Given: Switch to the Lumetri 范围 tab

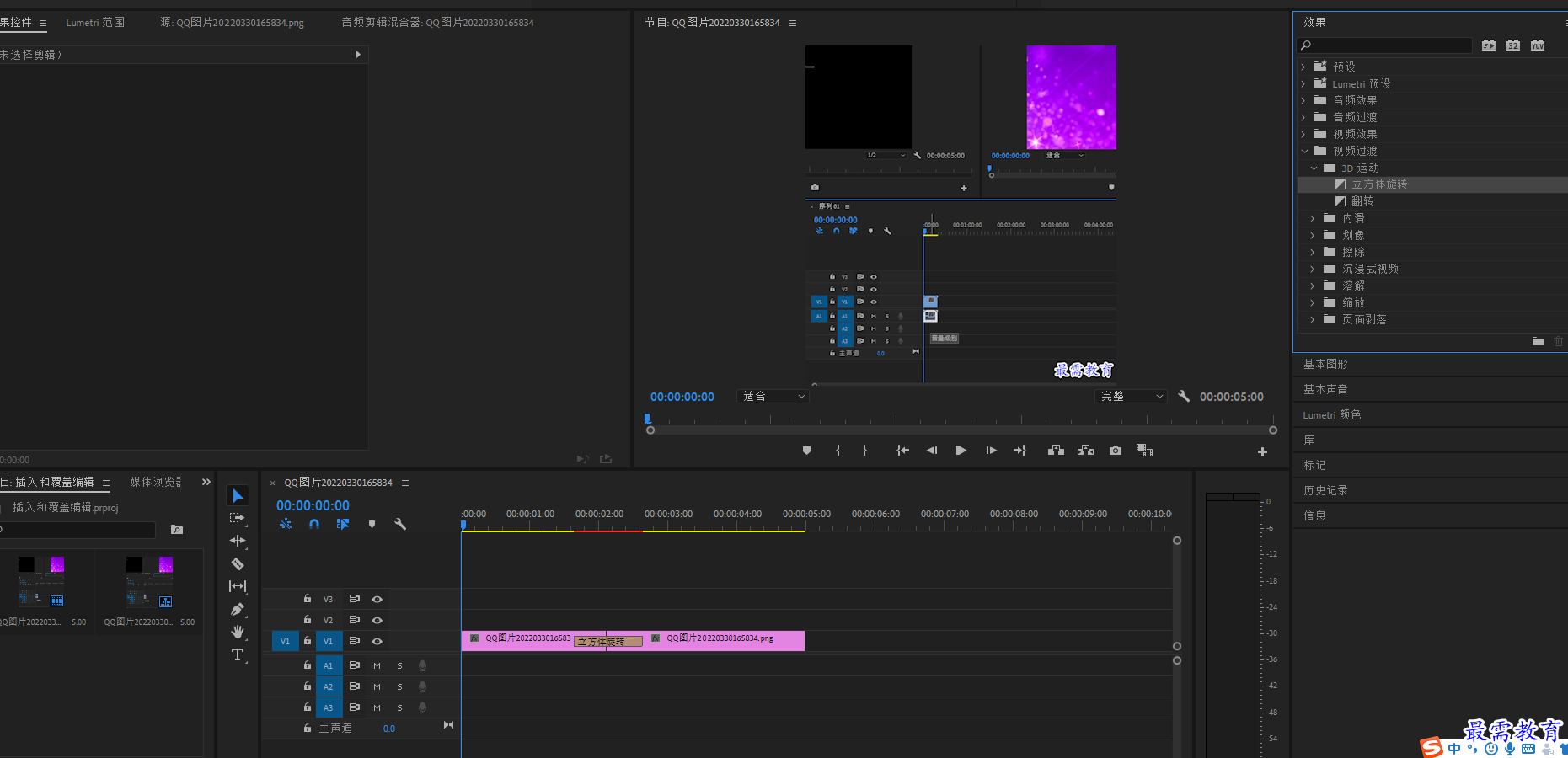Looking at the screenshot, I should pos(95,23).
